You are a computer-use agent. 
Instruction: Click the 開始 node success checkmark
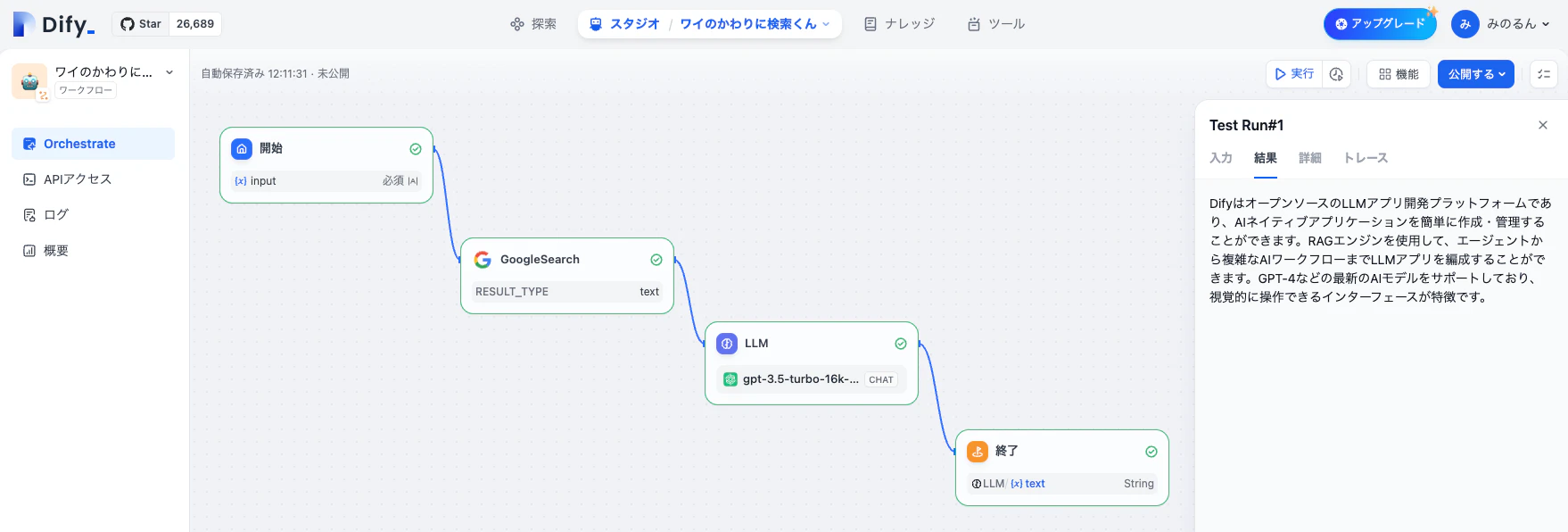click(416, 149)
